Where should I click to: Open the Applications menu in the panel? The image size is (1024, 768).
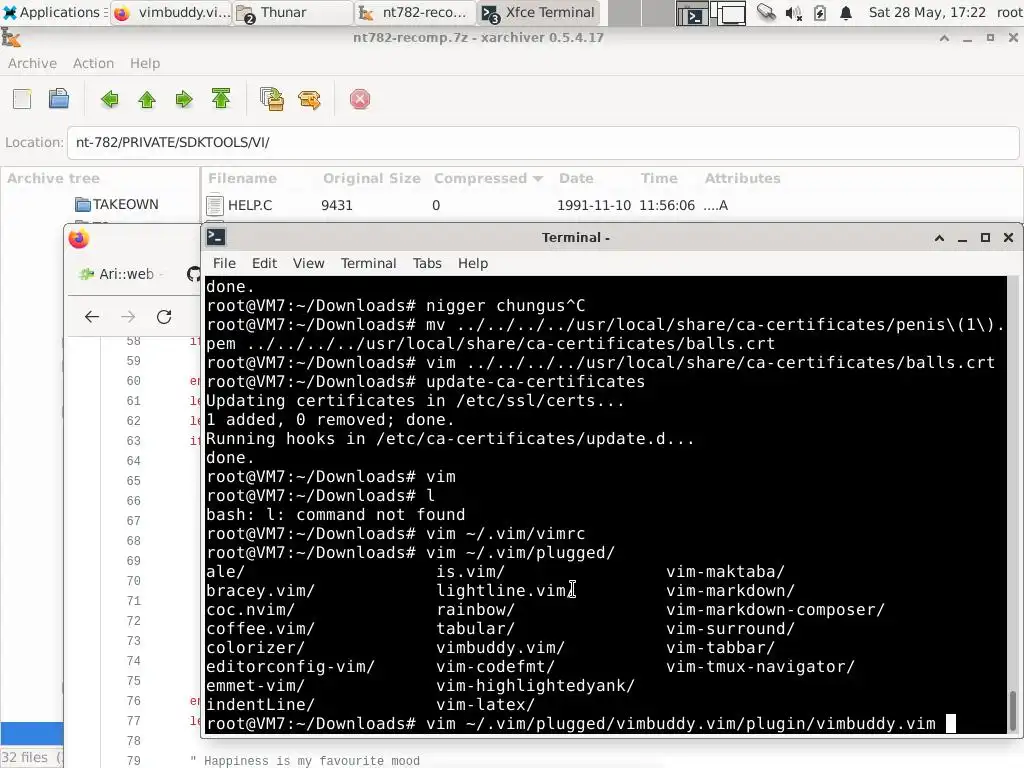pyautogui.click(x=54, y=12)
